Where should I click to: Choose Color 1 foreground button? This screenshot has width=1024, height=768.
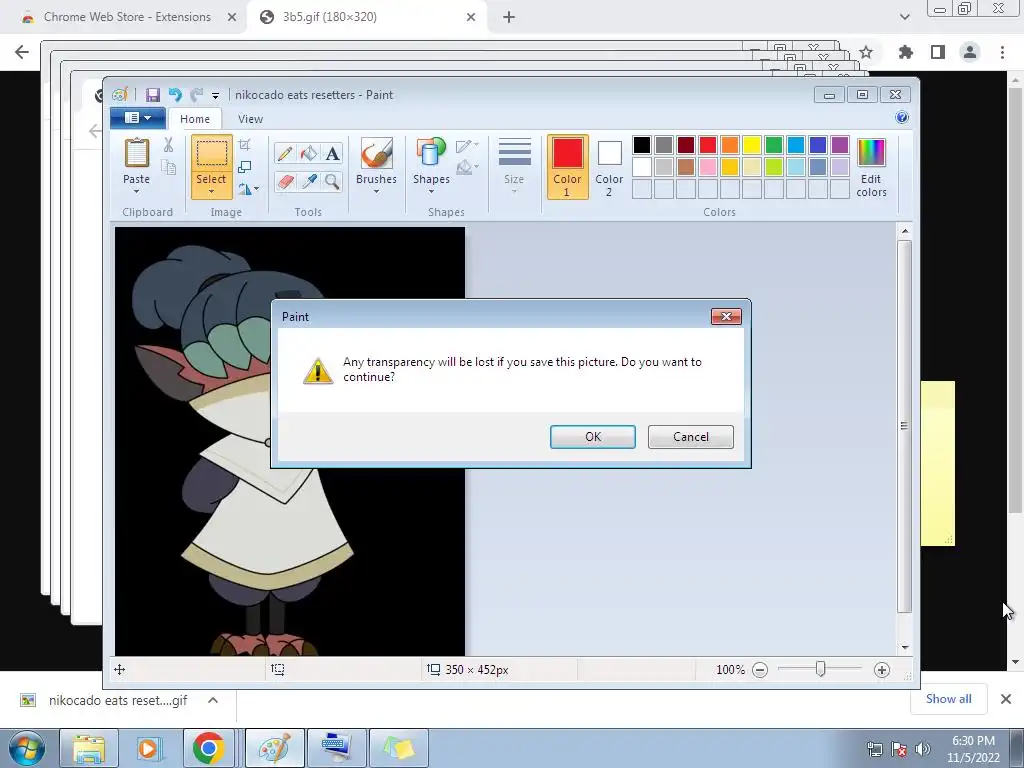pos(568,167)
